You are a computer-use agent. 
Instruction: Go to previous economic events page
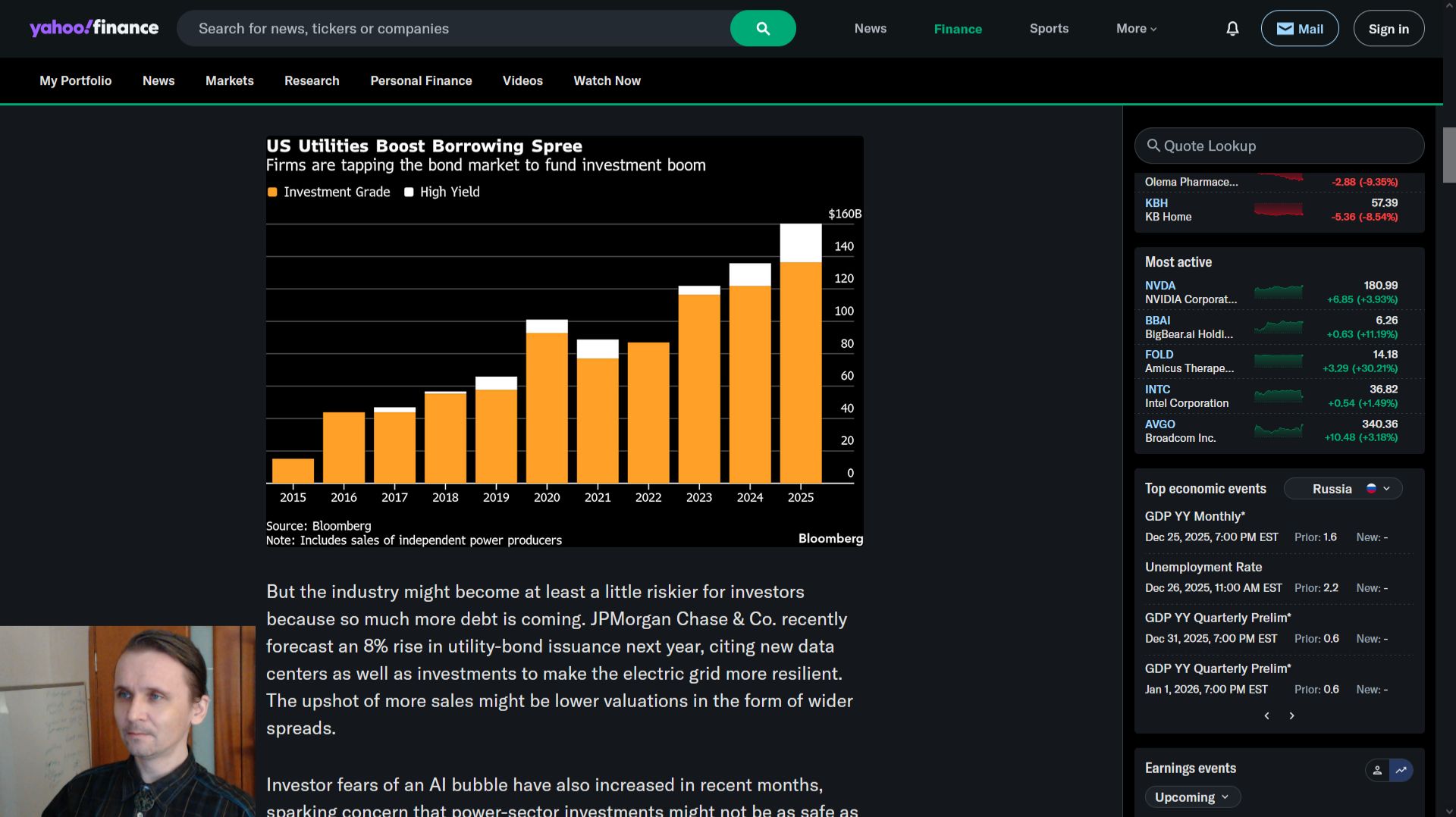pyautogui.click(x=1266, y=715)
